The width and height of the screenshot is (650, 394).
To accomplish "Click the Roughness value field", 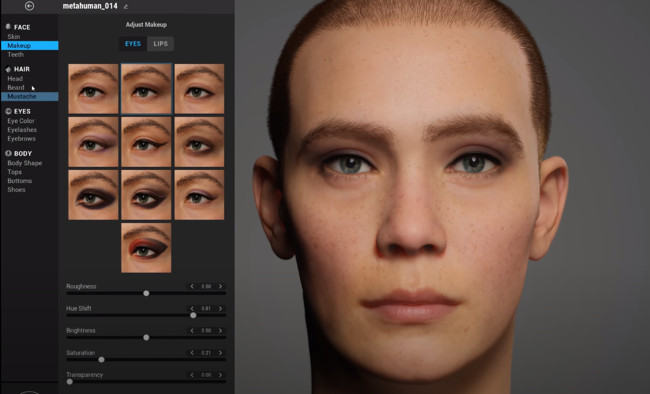I will 206,286.
